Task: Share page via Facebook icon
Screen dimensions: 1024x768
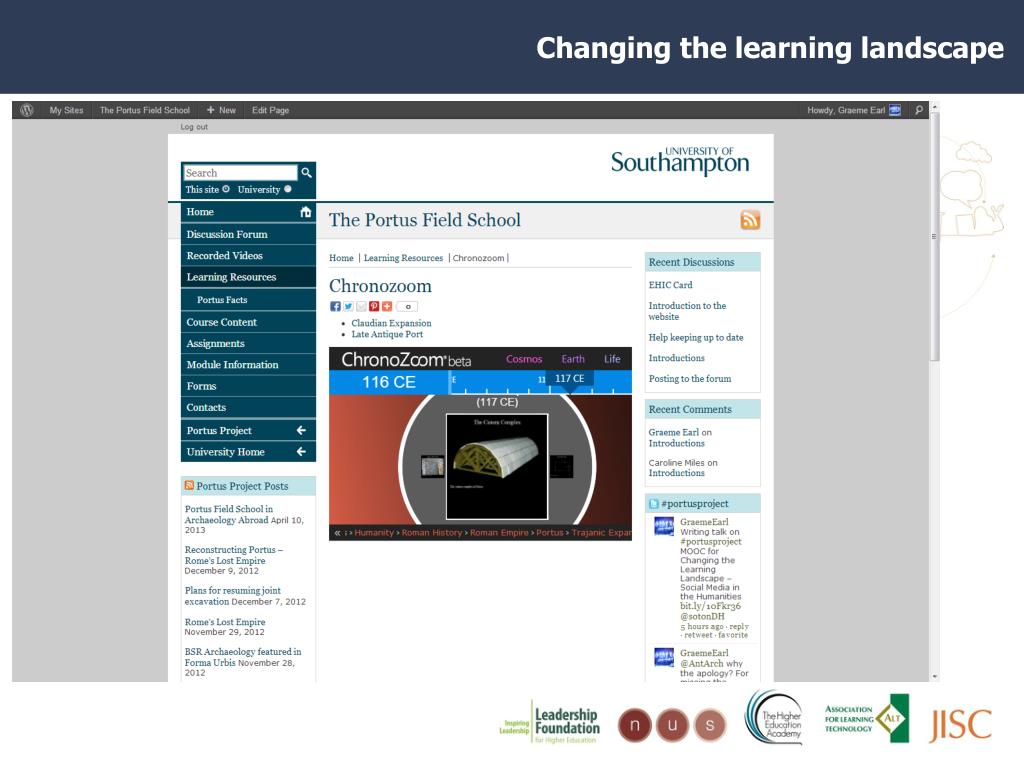Action: point(335,306)
